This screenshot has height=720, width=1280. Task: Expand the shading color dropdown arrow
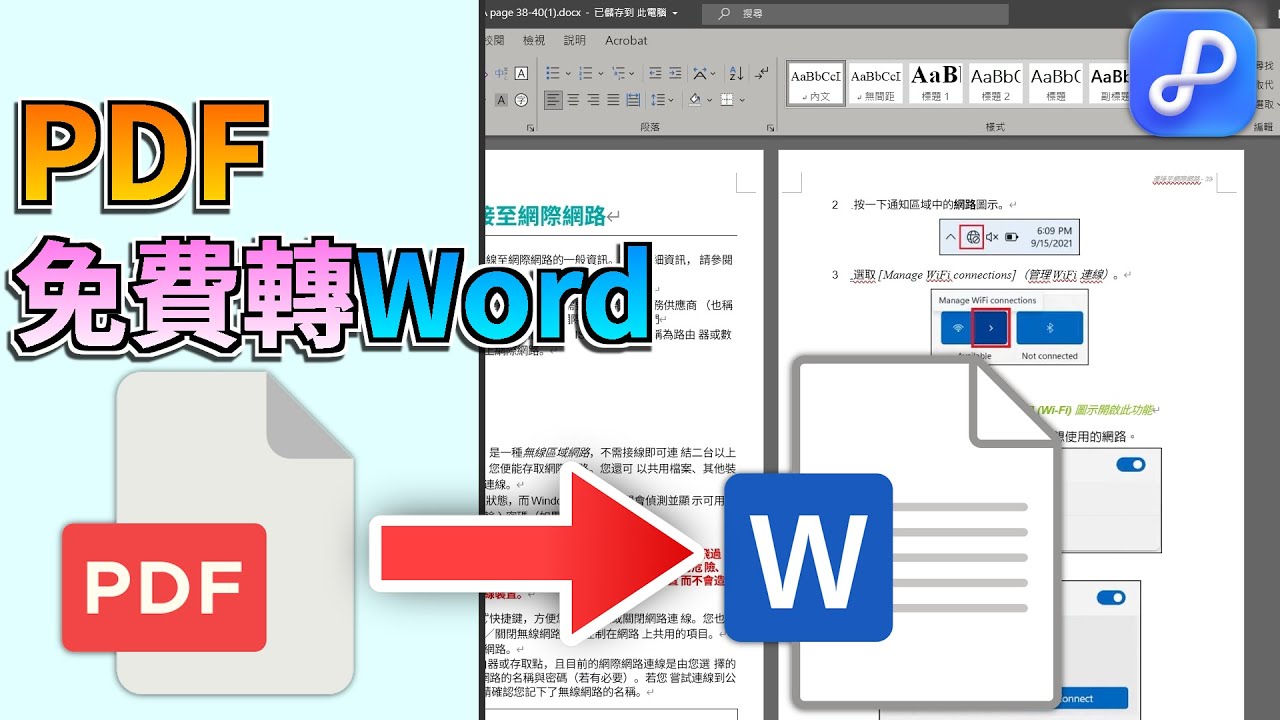709,100
